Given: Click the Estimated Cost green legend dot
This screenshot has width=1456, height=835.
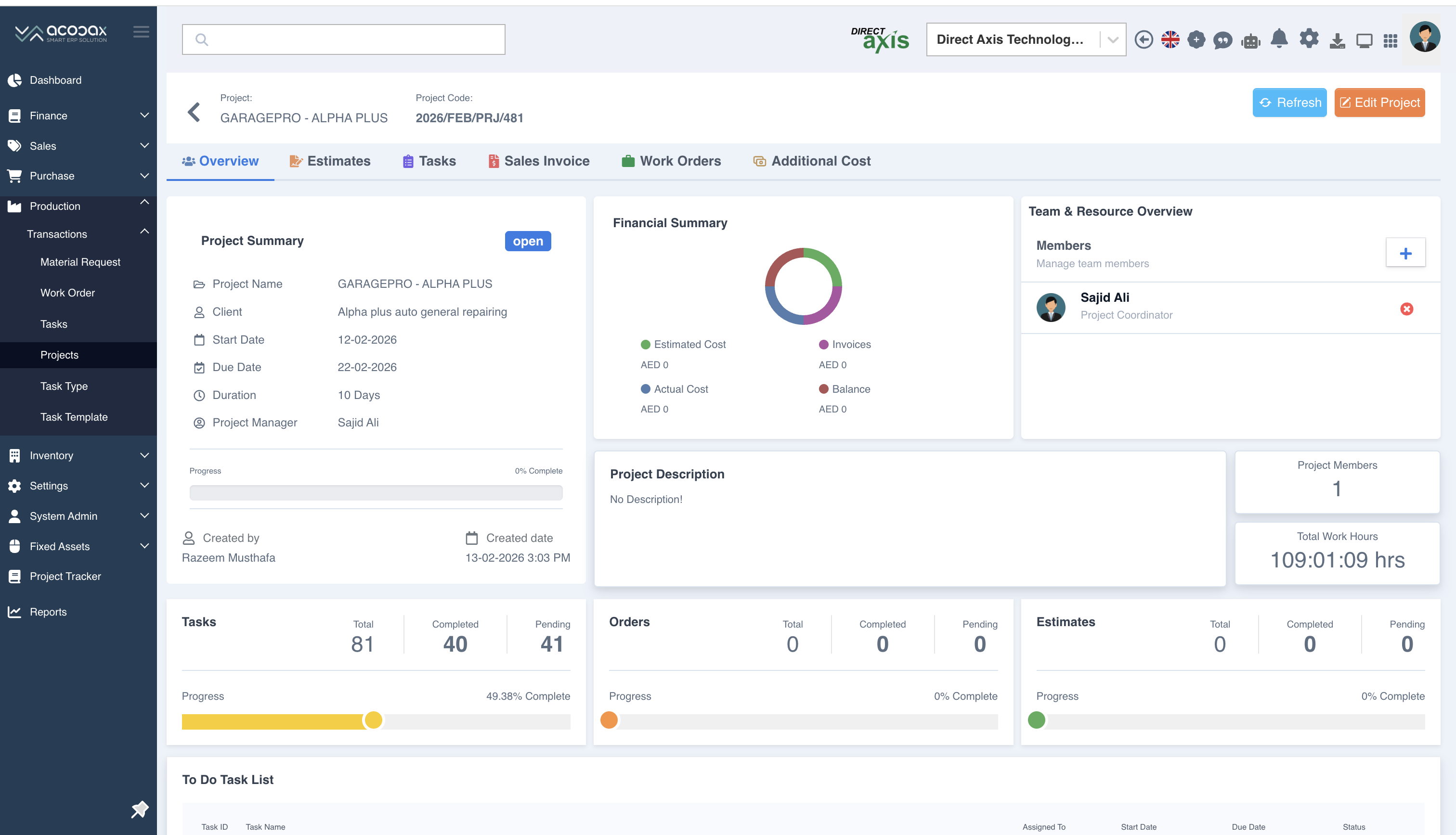Looking at the screenshot, I should tap(645, 345).
